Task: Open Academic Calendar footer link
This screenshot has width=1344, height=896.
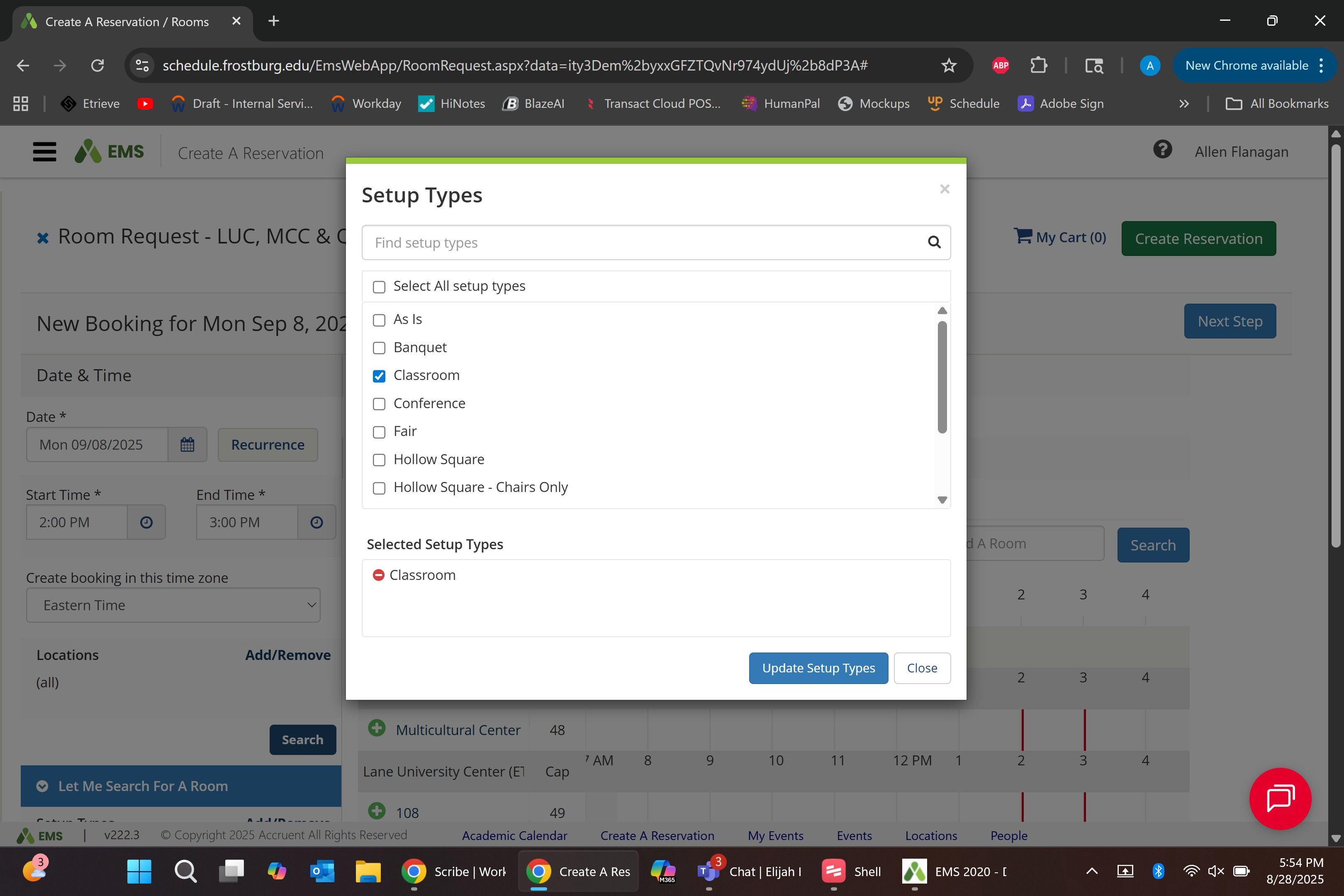Action: pyautogui.click(x=514, y=835)
